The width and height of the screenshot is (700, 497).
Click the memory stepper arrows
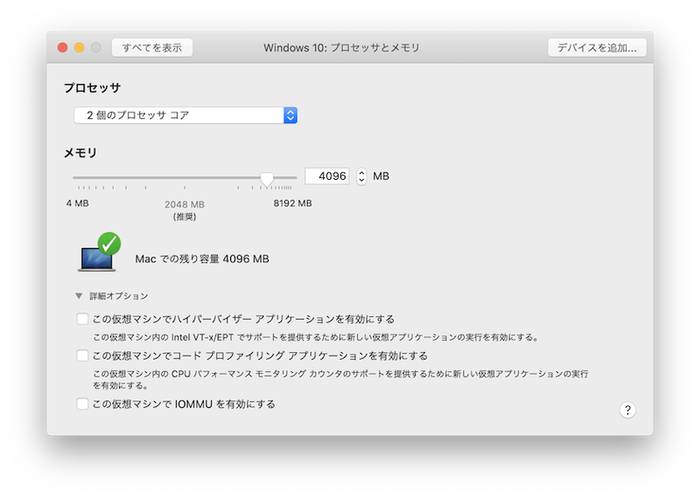click(x=362, y=176)
